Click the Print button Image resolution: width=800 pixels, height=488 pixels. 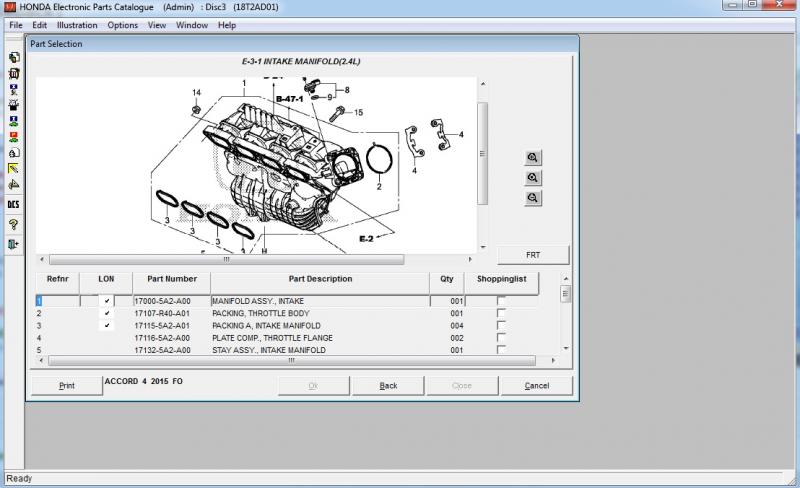pos(66,385)
